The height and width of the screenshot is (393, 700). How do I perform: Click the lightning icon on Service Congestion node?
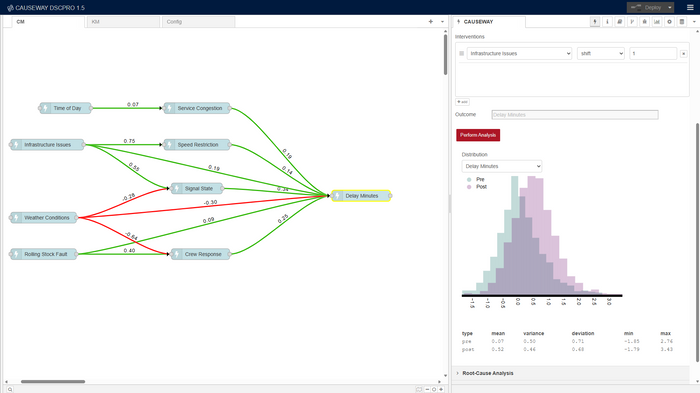point(169,108)
